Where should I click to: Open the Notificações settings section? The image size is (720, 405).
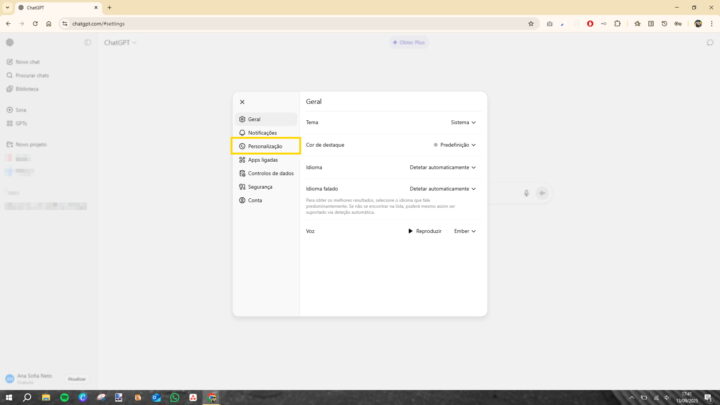(262, 132)
